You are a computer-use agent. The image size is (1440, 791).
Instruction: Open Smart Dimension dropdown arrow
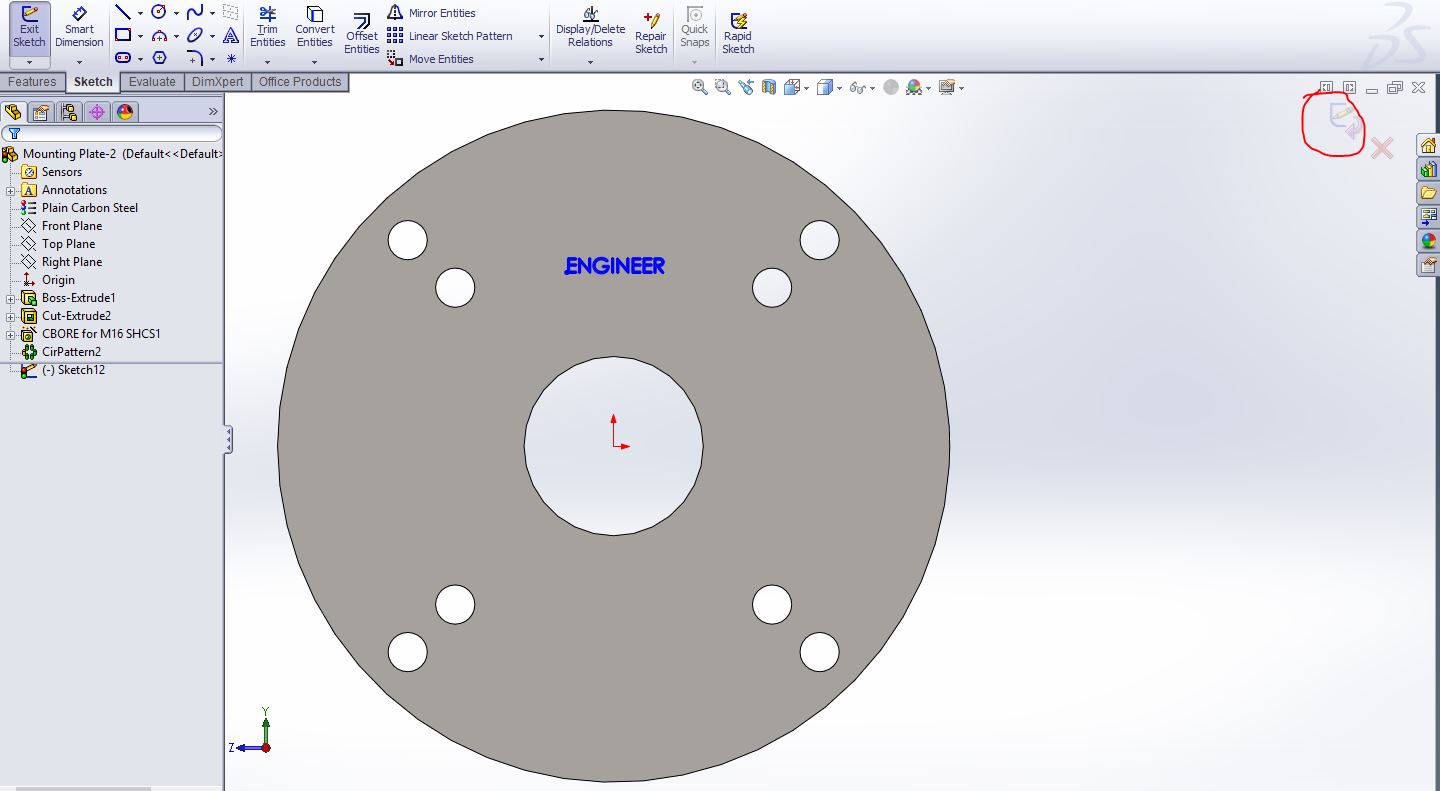click(x=79, y=62)
